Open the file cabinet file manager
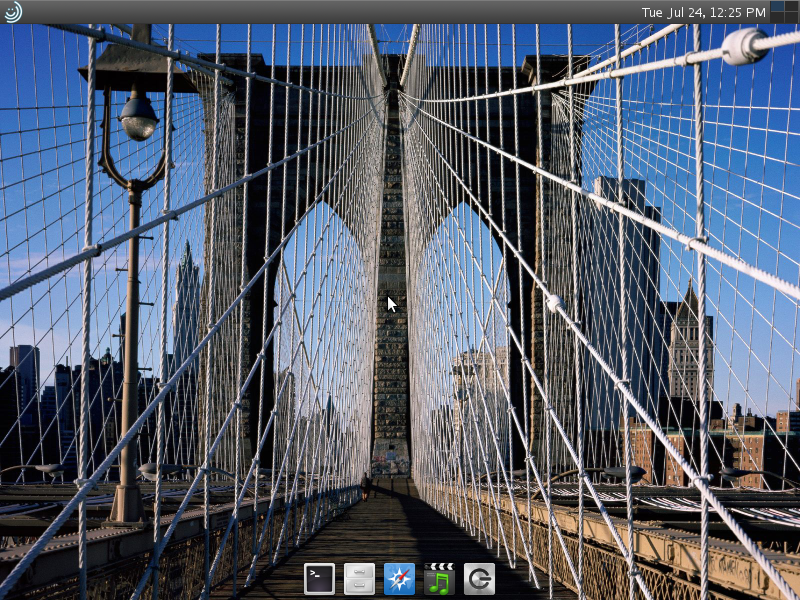This screenshot has width=800, height=600. (x=359, y=579)
